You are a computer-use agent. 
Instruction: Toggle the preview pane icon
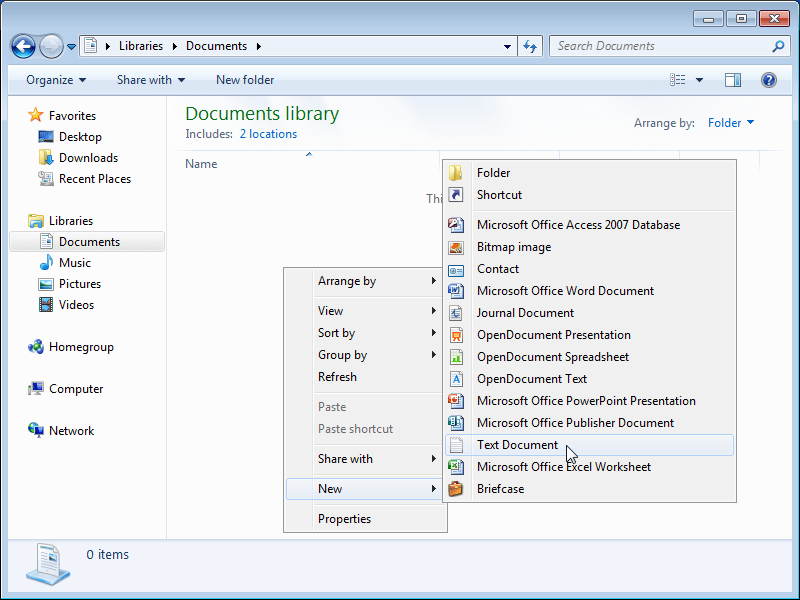tap(733, 80)
